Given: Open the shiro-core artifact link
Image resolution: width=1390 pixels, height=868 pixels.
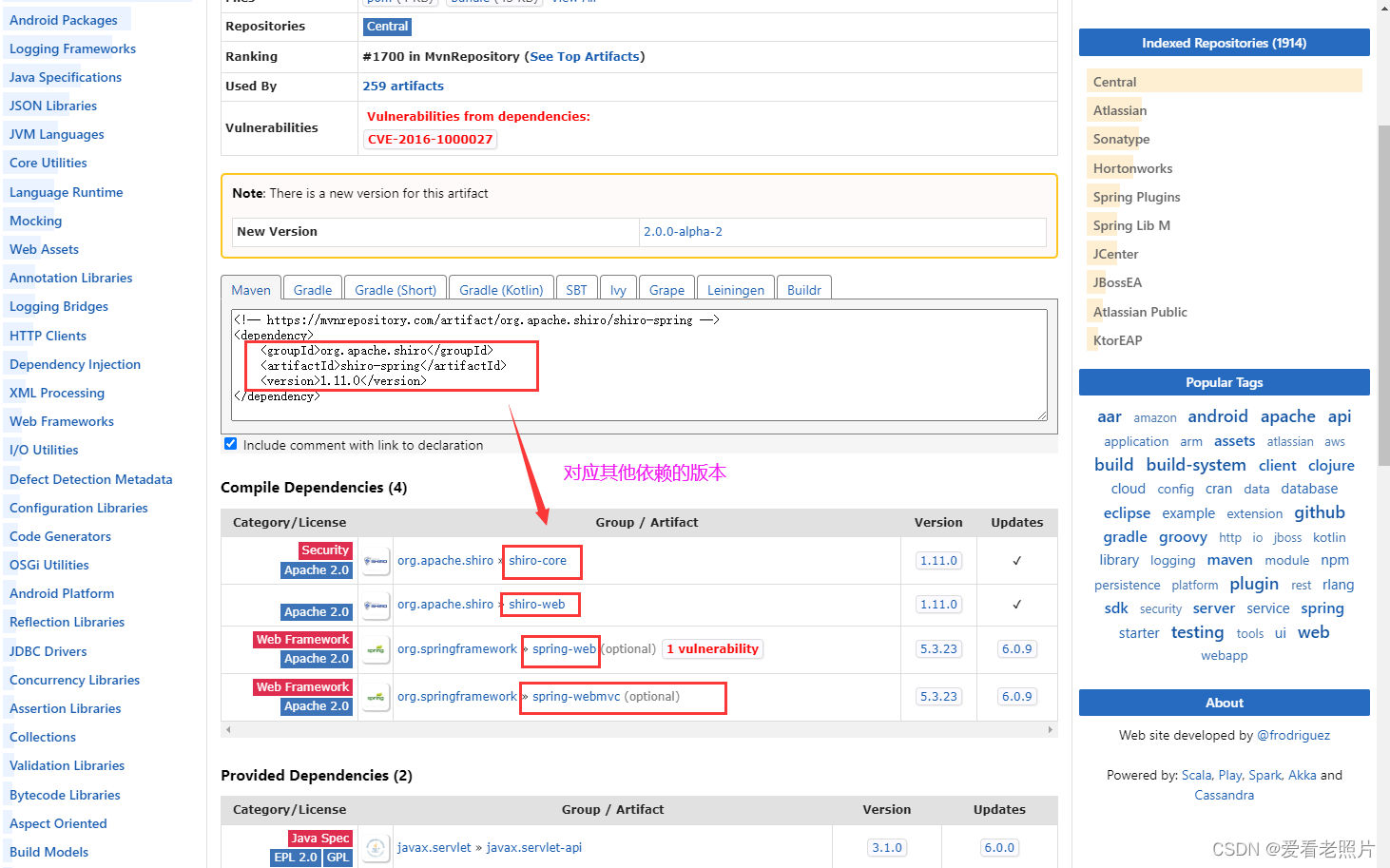Looking at the screenshot, I should tap(537, 560).
